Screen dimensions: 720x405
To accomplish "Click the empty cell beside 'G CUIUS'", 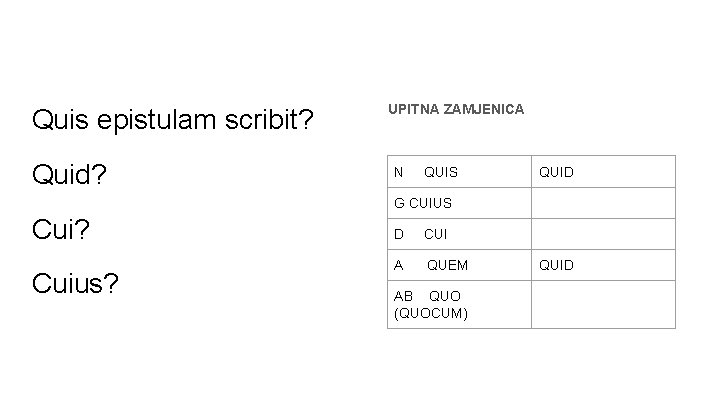I will pyautogui.click(x=602, y=203).
